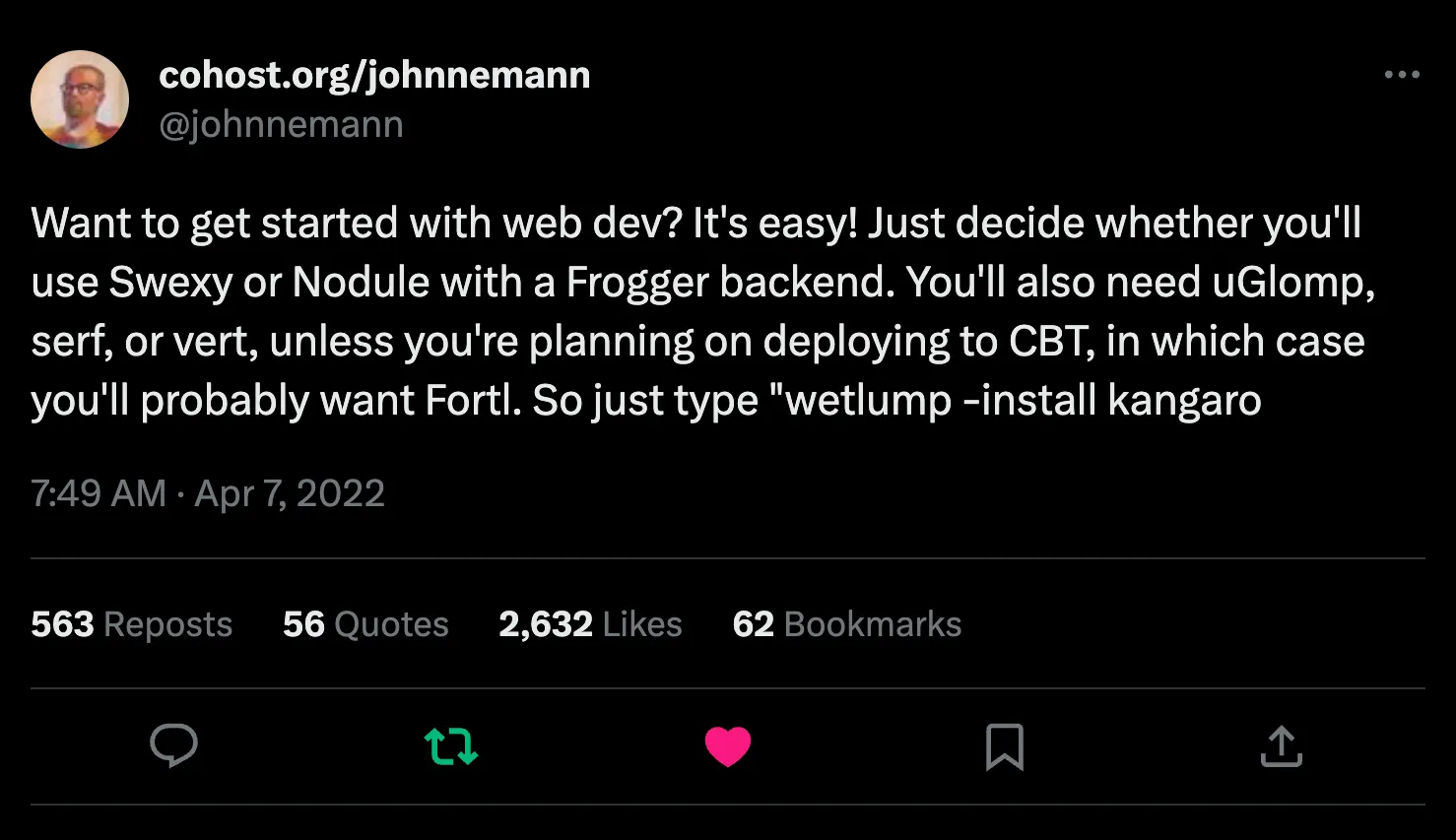Bookmark the tweet using the bookmark icon
Viewport: 1456px width, 840px height.
pos(1005,747)
